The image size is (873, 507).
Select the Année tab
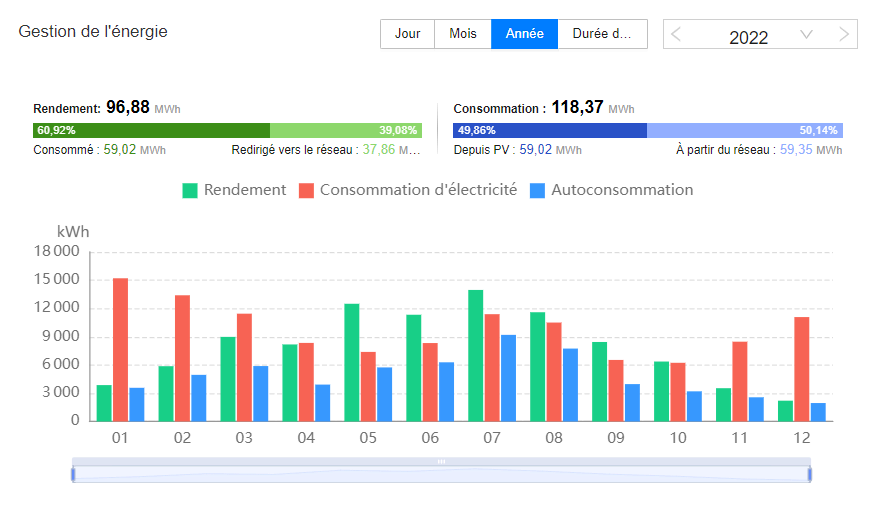(524, 34)
